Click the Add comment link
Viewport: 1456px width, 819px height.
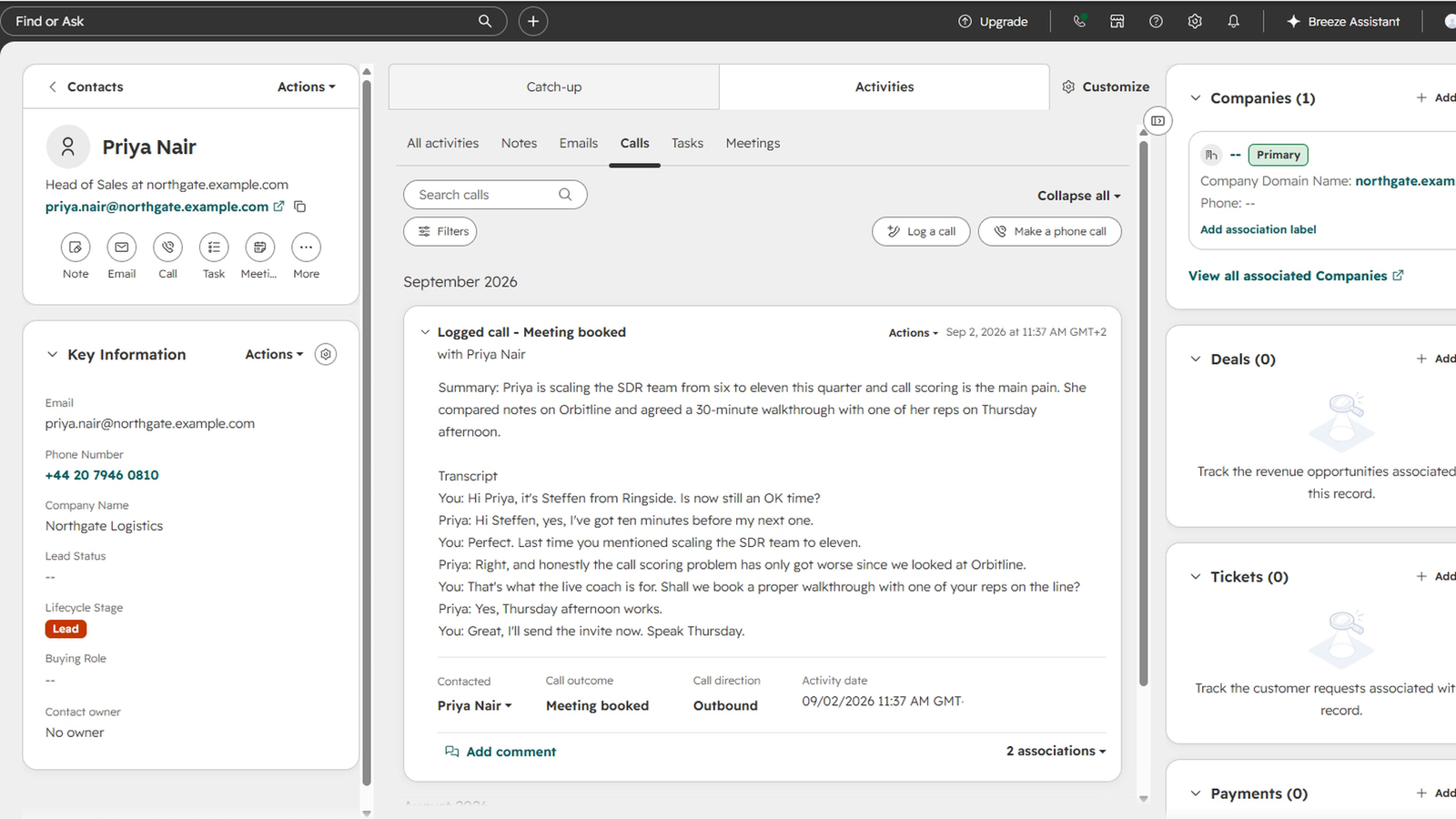[x=500, y=752]
